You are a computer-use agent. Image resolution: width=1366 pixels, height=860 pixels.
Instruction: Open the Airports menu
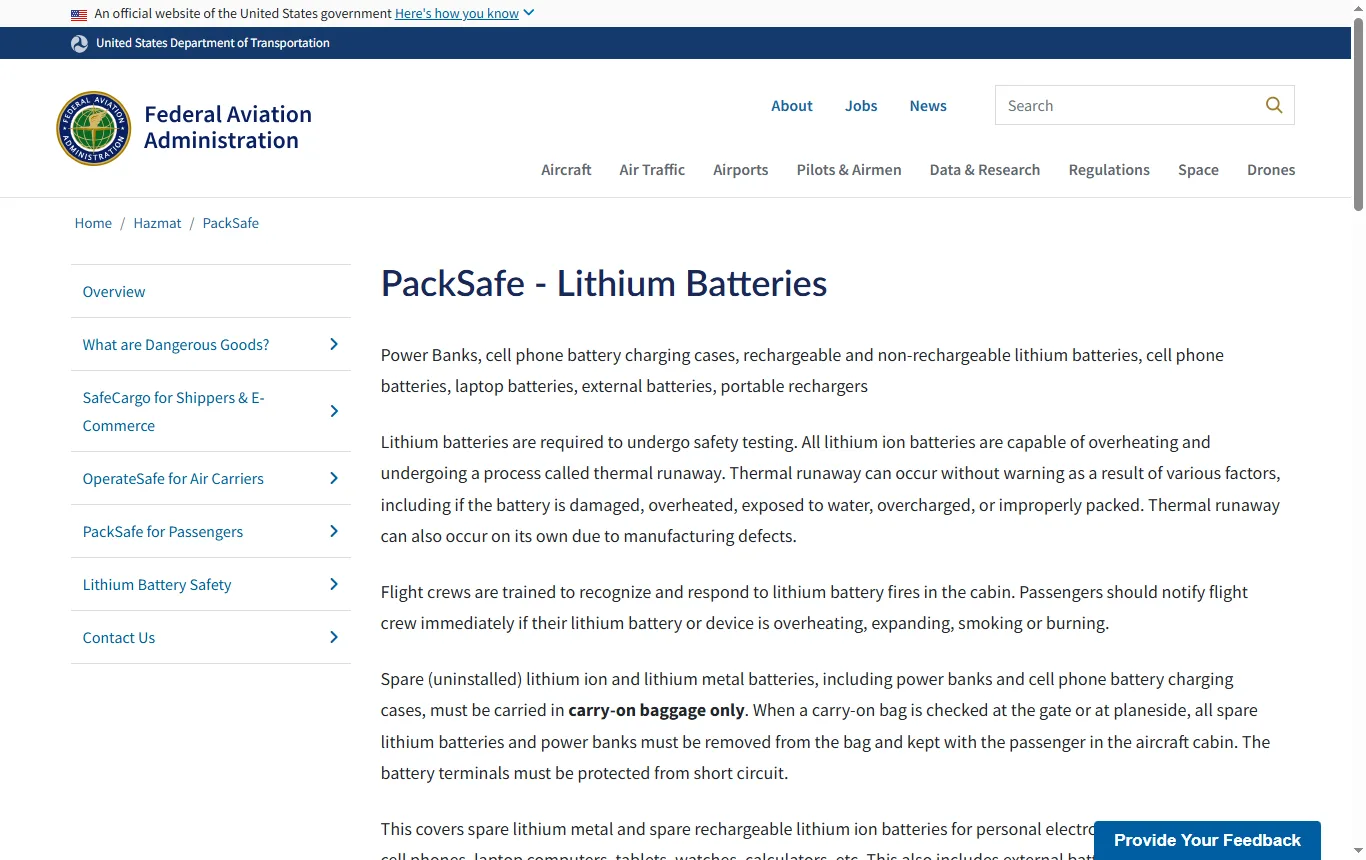pyautogui.click(x=741, y=170)
